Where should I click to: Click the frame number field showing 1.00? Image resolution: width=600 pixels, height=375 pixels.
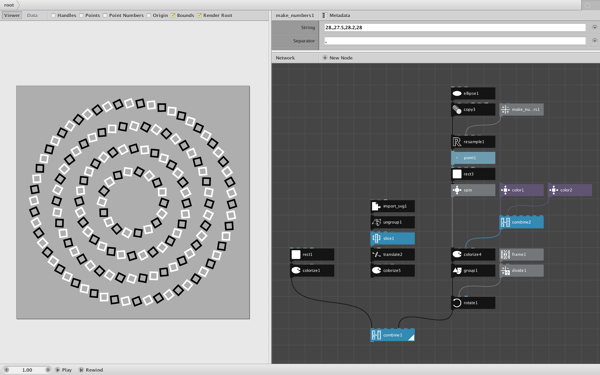[27, 370]
